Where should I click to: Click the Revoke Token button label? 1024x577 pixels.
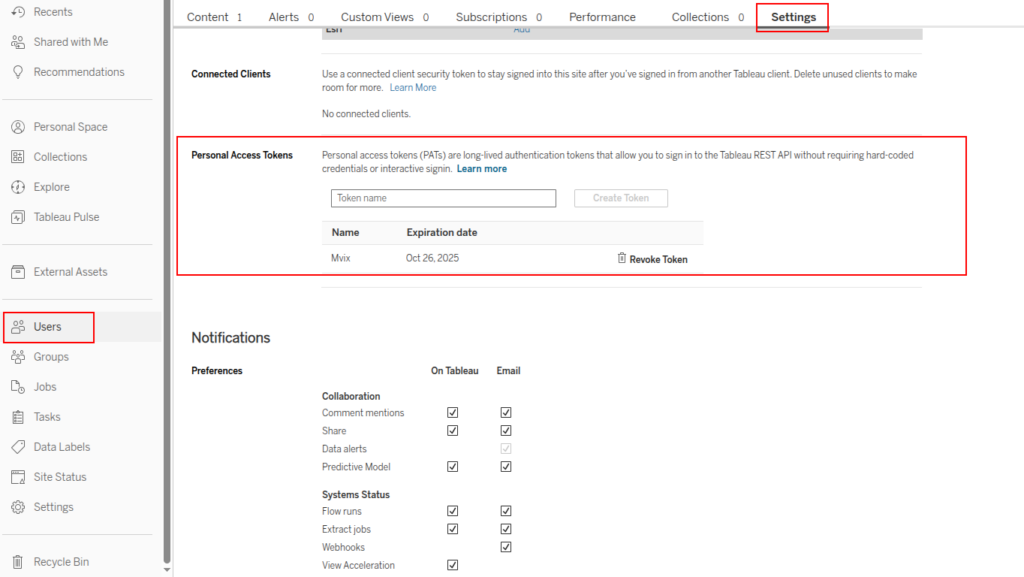pyautogui.click(x=658, y=259)
